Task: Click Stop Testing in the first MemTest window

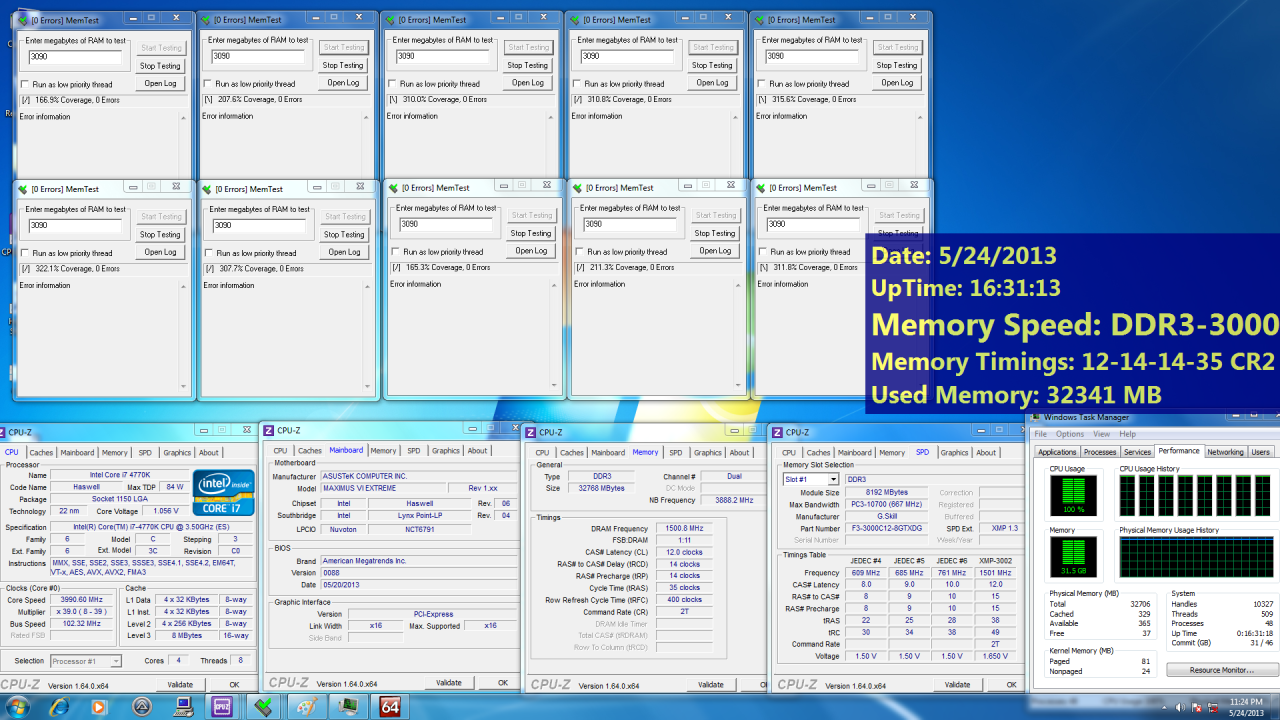Action: point(160,65)
